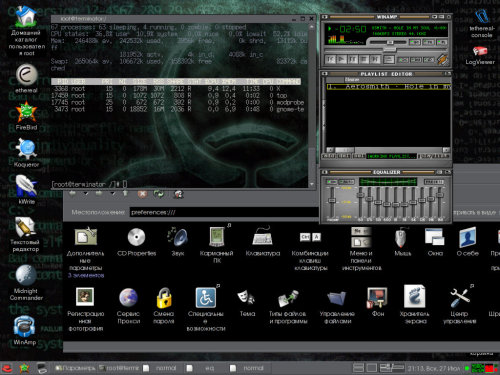Launch the WinAmp desktop icon
The width and height of the screenshot is (500, 375).
25,330
